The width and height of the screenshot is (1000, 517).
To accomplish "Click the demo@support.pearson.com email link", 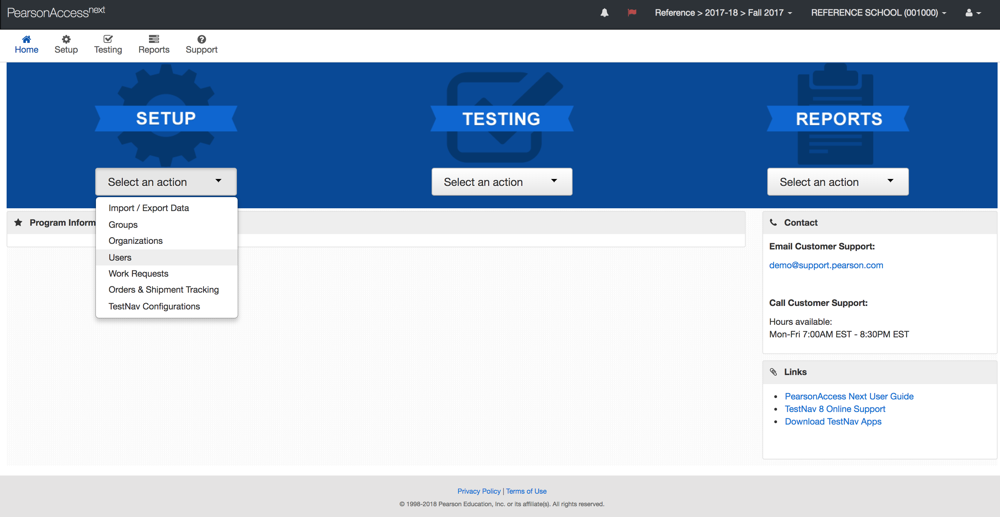I will point(826,265).
